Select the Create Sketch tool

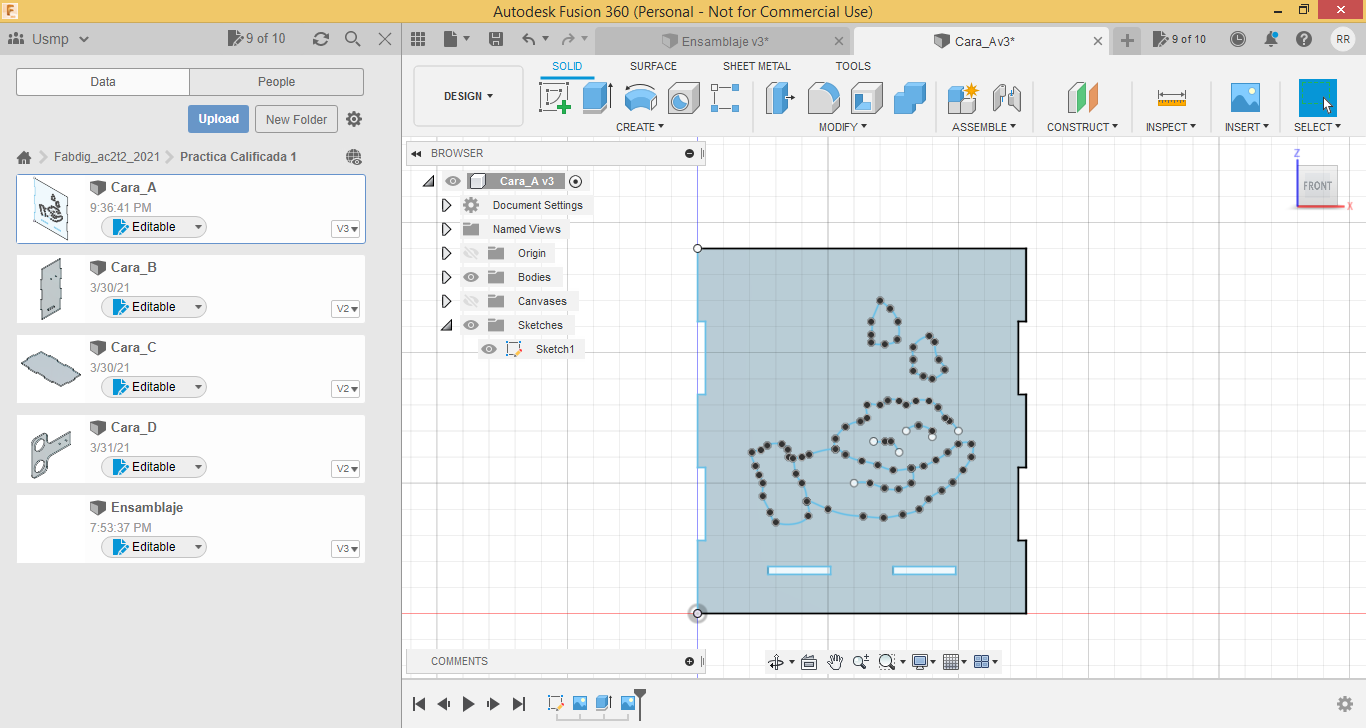pos(555,98)
